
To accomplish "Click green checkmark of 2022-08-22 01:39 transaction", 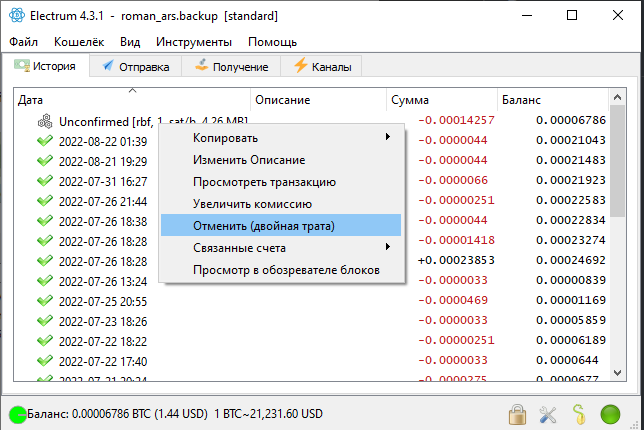I will [x=44, y=141].
